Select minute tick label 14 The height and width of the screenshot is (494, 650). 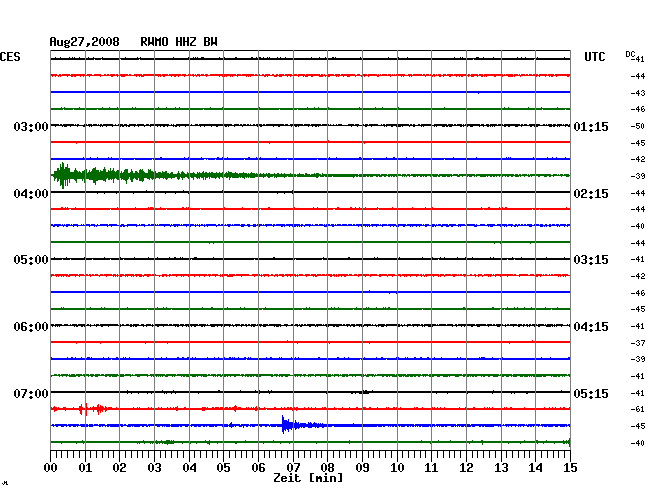[536, 467]
